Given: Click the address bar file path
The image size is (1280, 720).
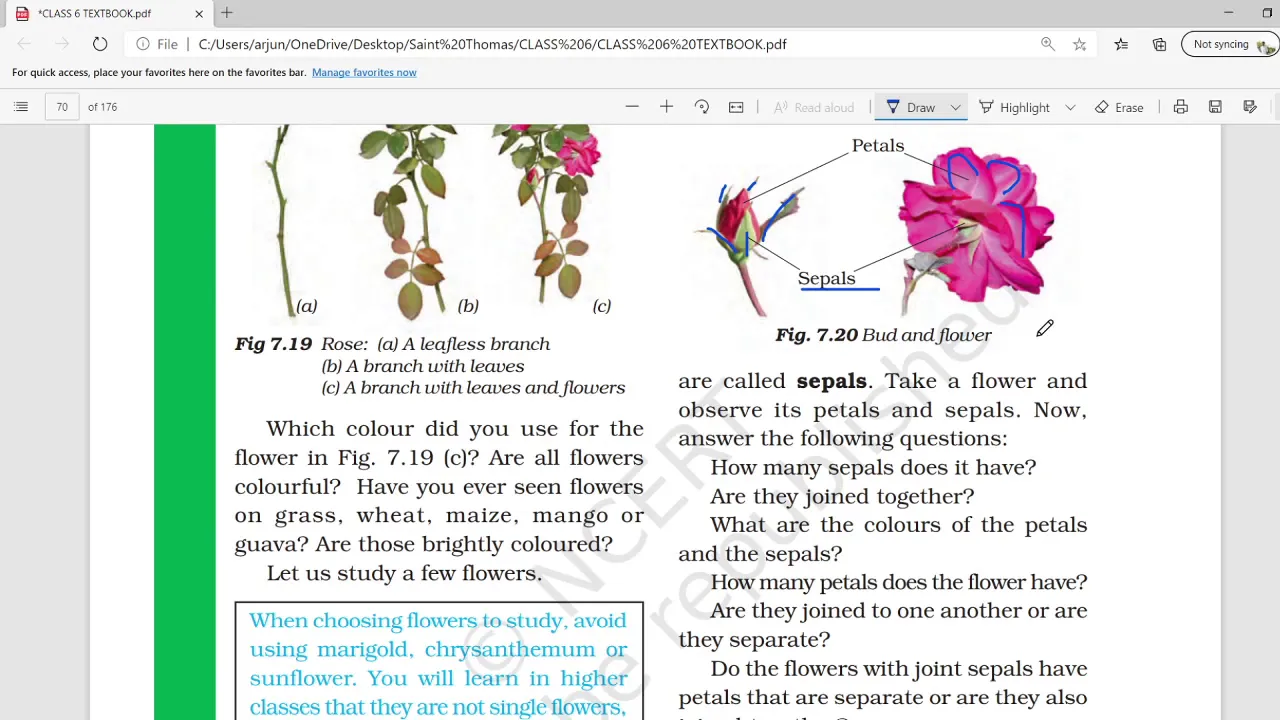Looking at the screenshot, I should pos(492,44).
